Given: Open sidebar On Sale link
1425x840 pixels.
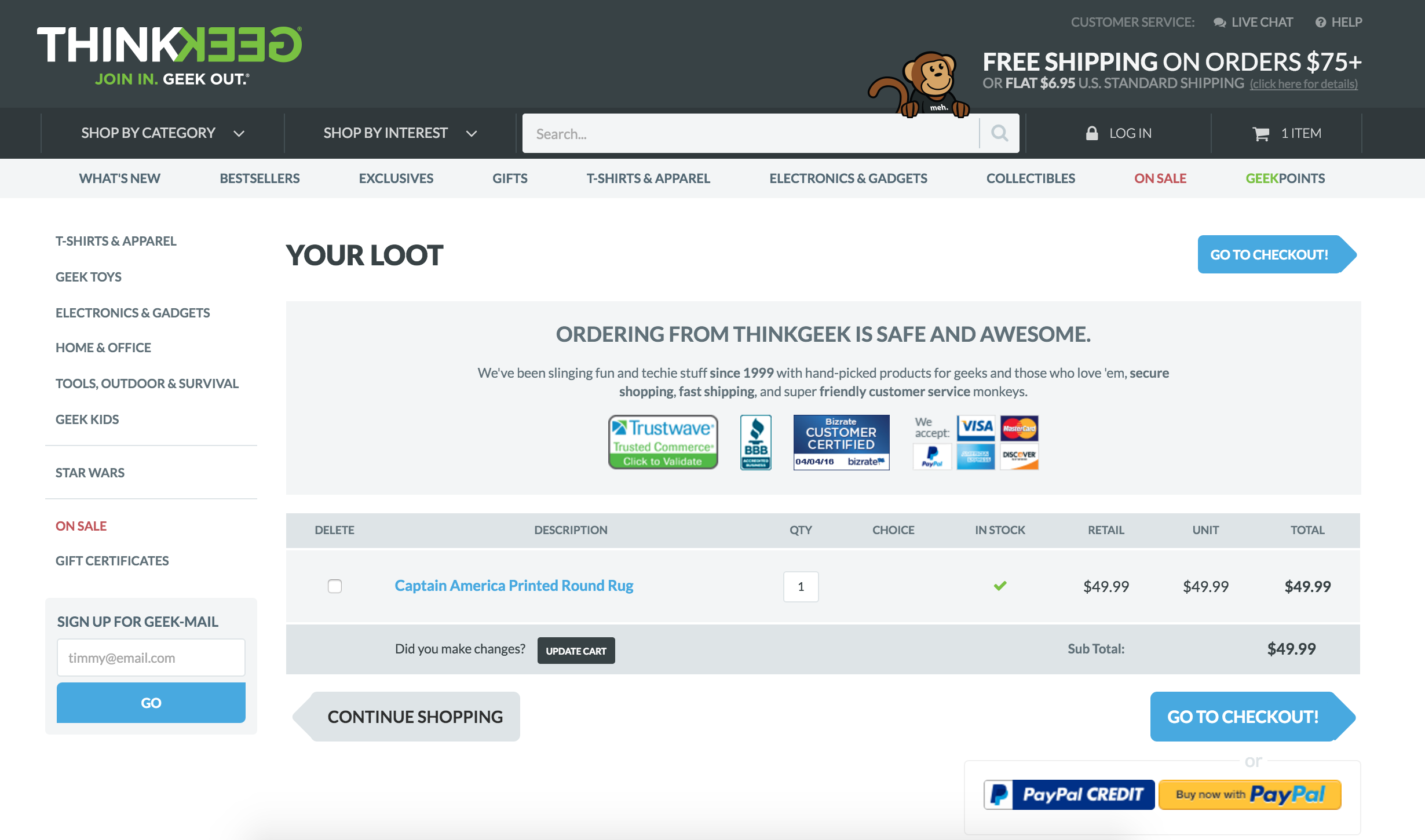Looking at the screenshot, I should pos(81,526).
